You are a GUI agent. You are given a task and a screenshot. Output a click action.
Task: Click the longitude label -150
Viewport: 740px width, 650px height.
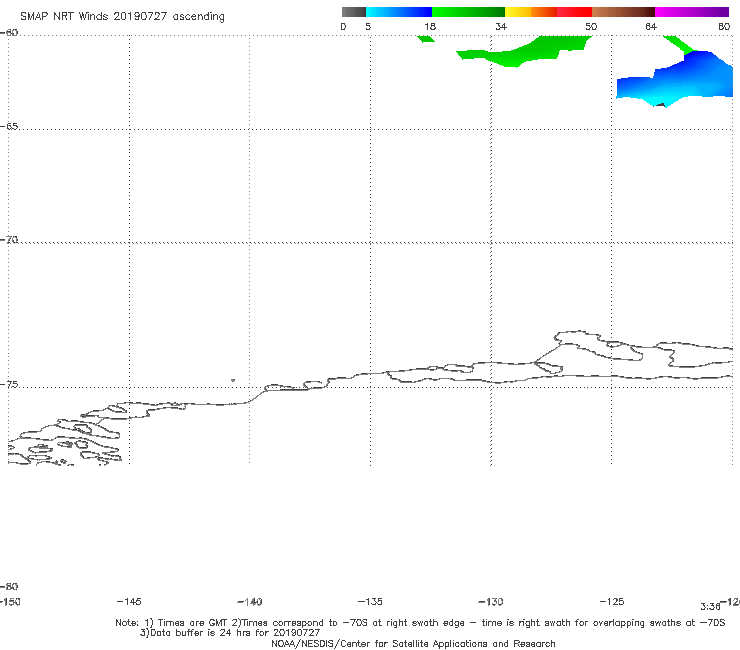click(9, 601)
